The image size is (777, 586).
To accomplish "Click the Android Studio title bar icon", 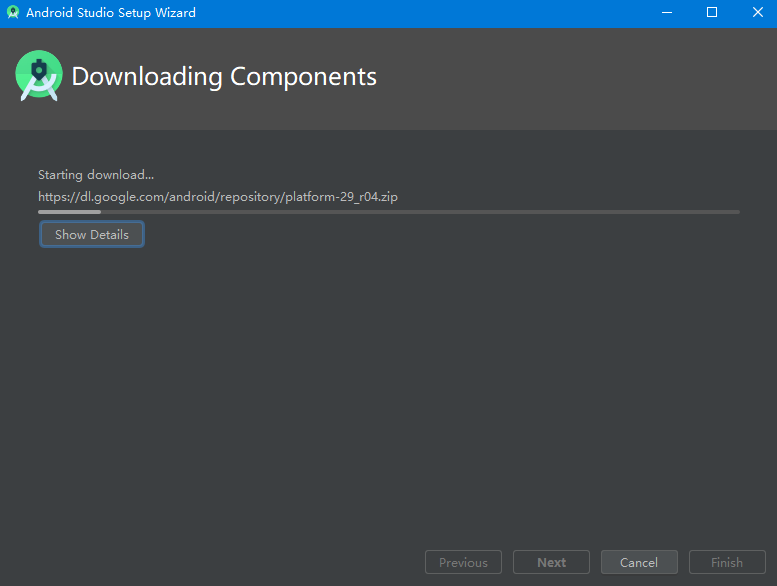I will 13,12.
